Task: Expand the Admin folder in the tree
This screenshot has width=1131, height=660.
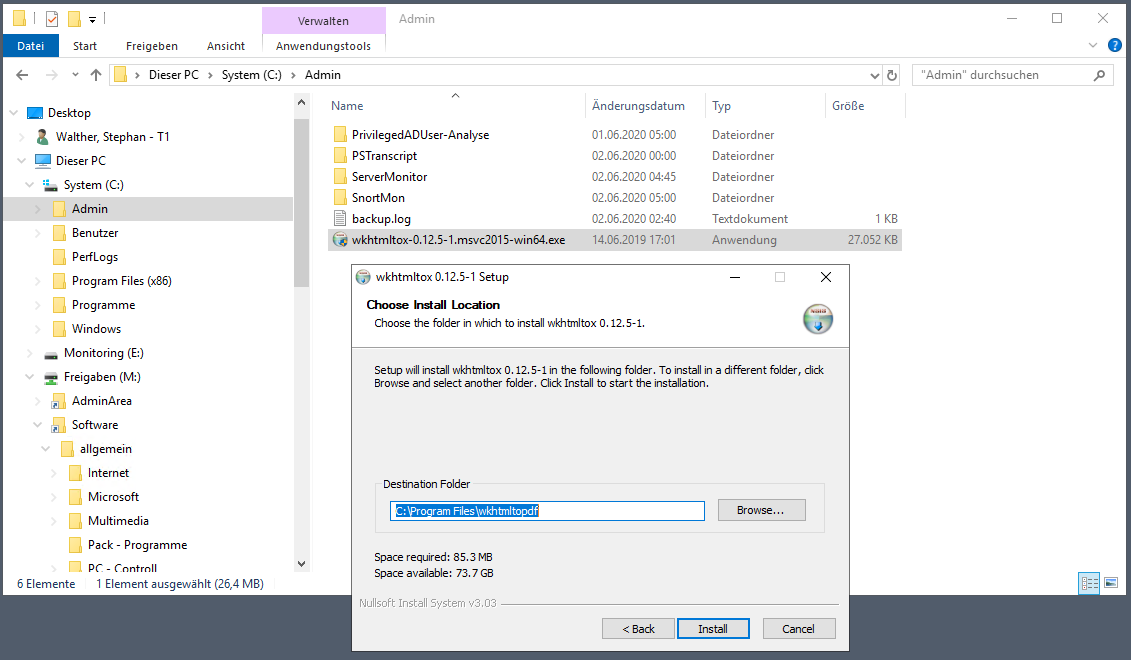Action: point(38,209)
